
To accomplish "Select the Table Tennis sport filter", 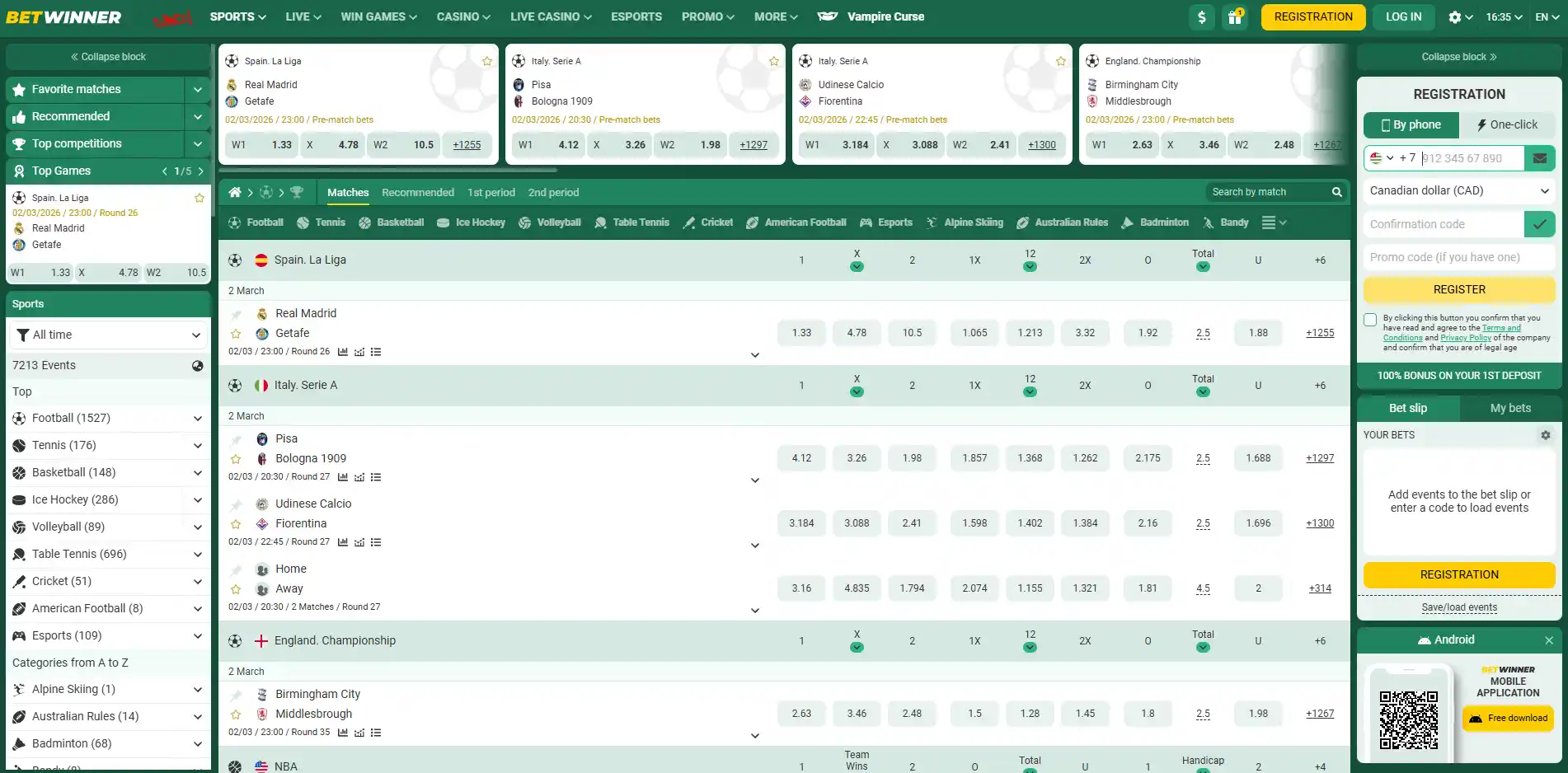I will pos(631,223).
